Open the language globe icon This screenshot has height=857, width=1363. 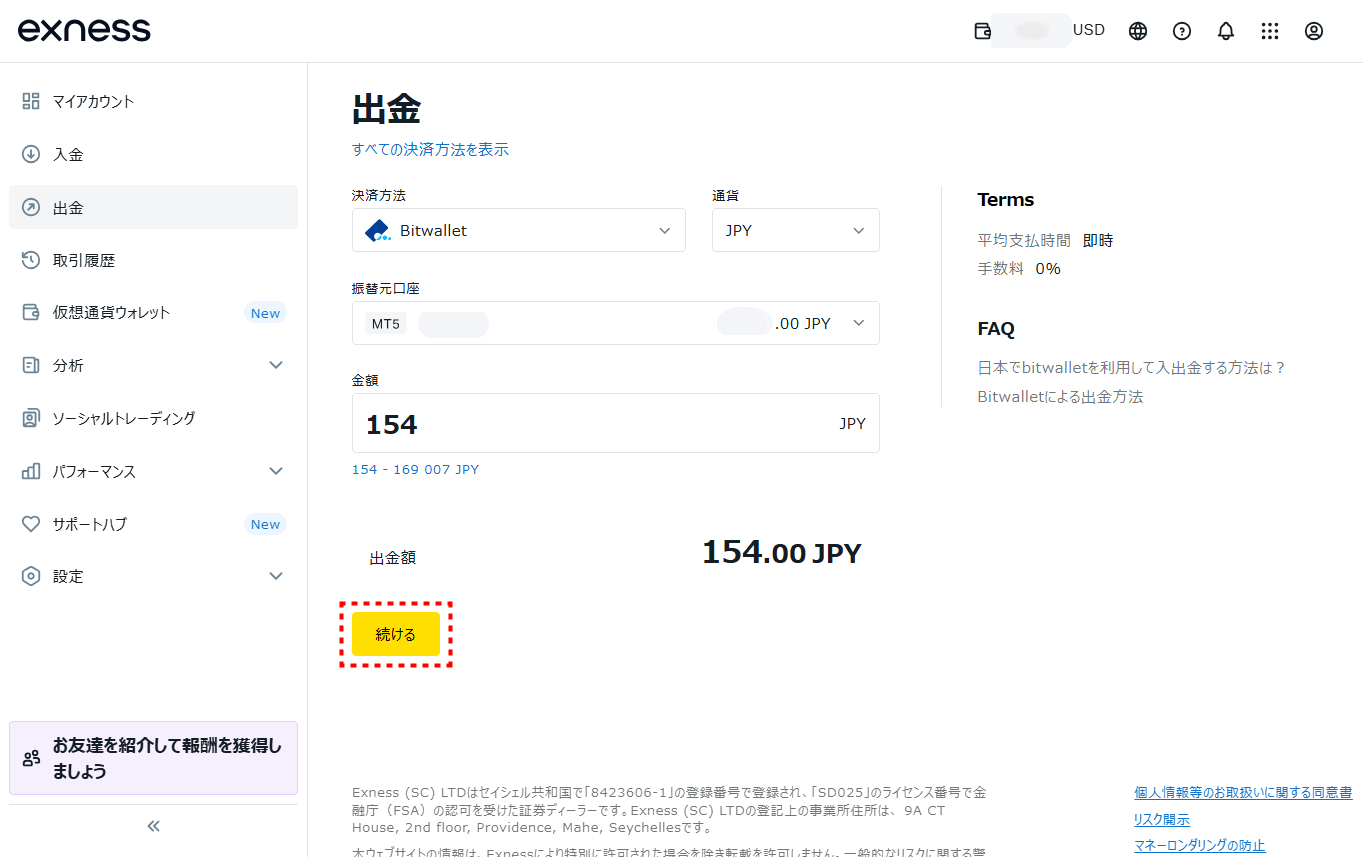(1138, 31)
